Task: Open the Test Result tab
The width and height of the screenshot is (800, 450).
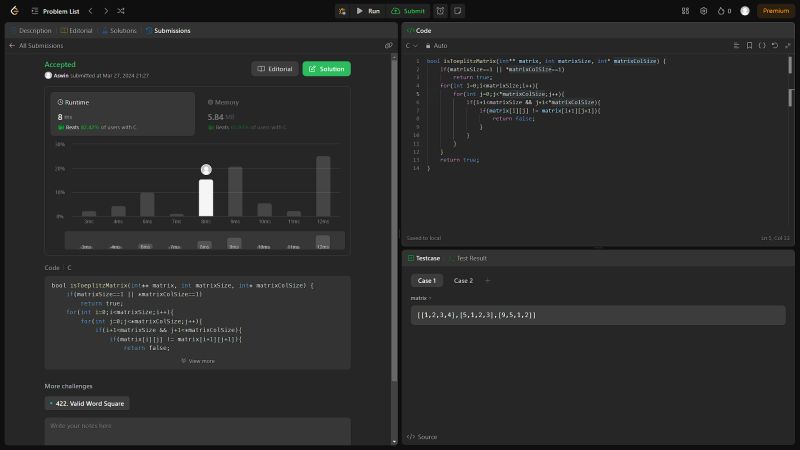Action: coord(467,258)
